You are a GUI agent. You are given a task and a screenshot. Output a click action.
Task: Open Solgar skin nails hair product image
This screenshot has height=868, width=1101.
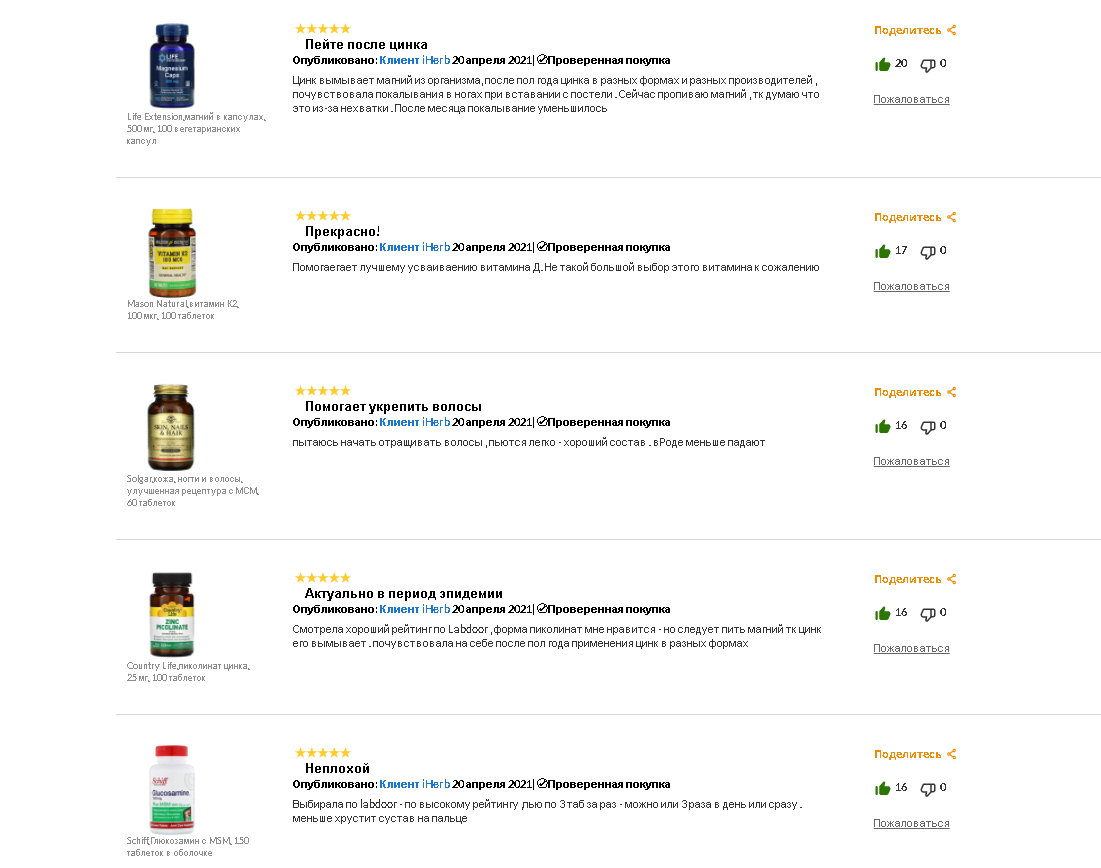171,427
